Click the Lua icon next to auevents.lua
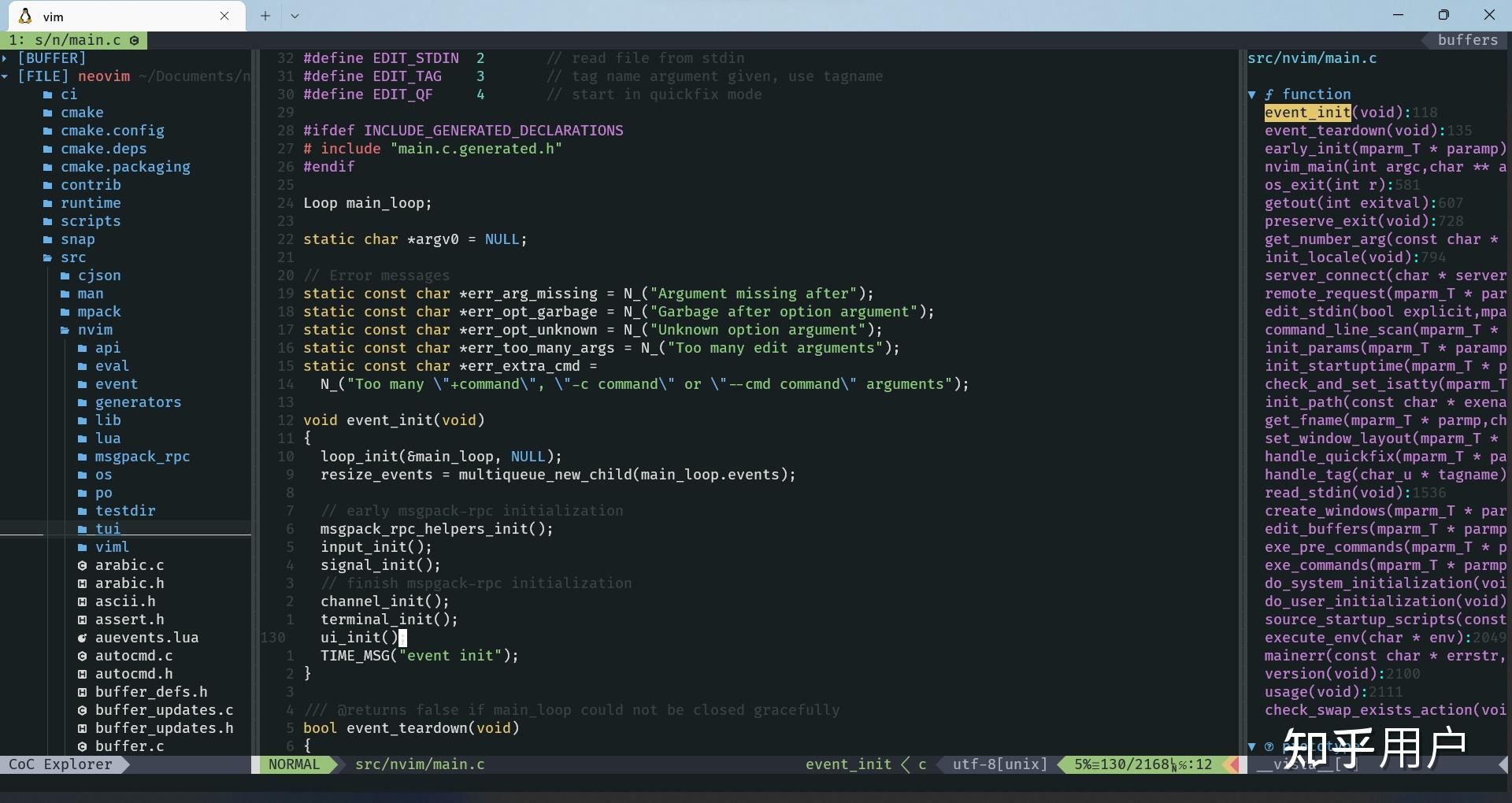The height and width of the screenshot is (803, 1512). [x=82, y=638]
